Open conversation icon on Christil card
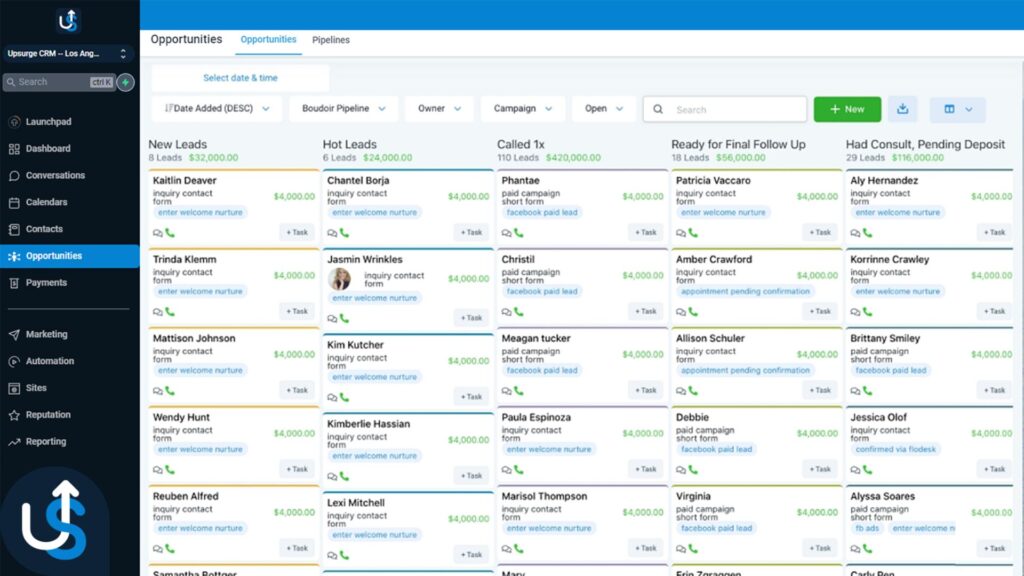This screenshot has height=576, width=1024. click(506, 312)
